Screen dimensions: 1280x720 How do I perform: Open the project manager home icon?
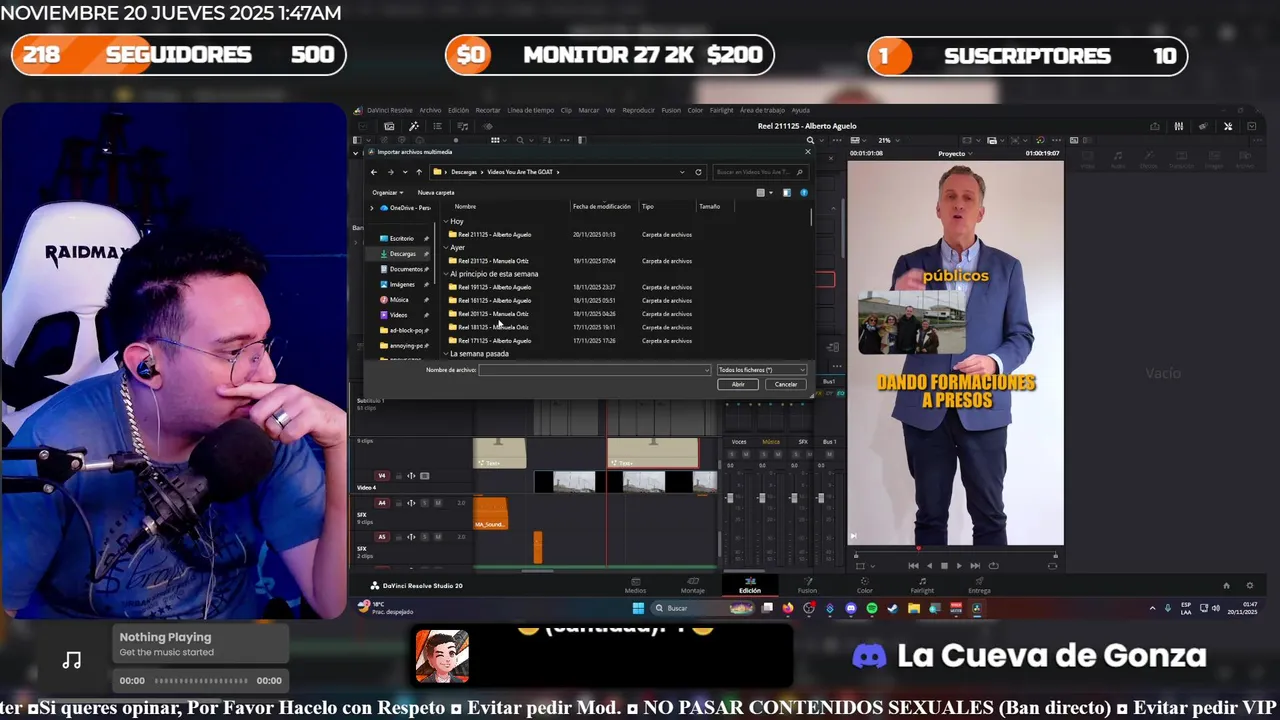[x=1226, y=585]
